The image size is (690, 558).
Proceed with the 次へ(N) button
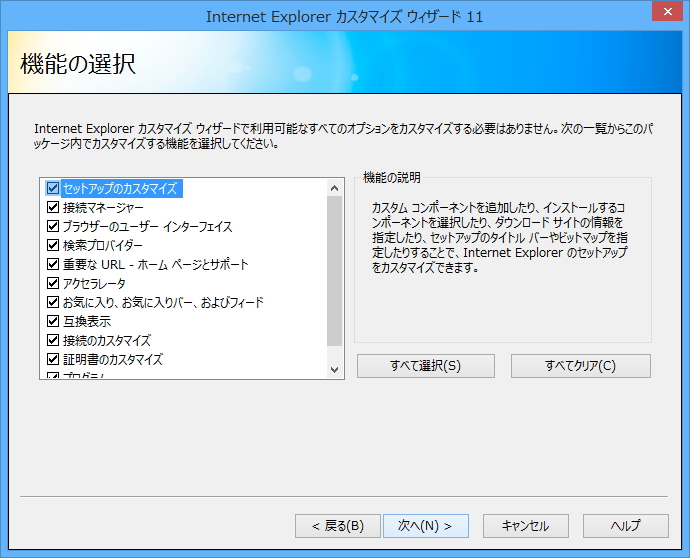(x=426, y=526)
